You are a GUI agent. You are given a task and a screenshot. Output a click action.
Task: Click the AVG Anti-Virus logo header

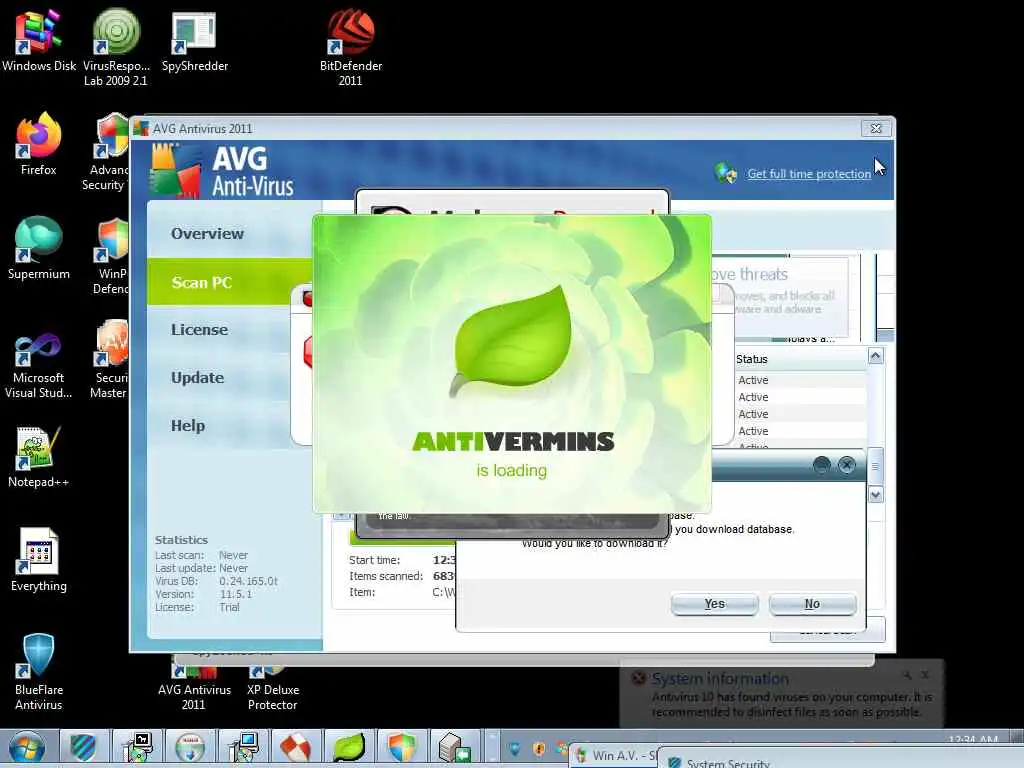click(x=222, y=171)
